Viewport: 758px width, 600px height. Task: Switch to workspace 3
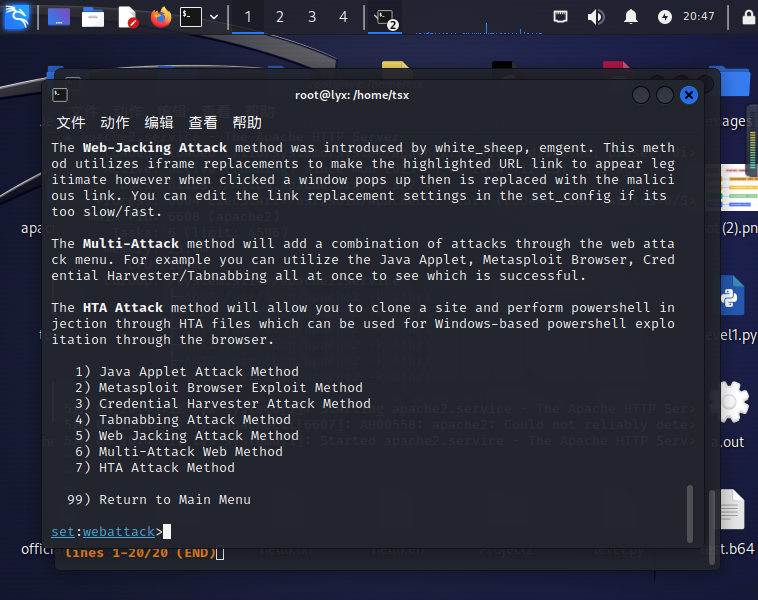[x=312, y=17]
